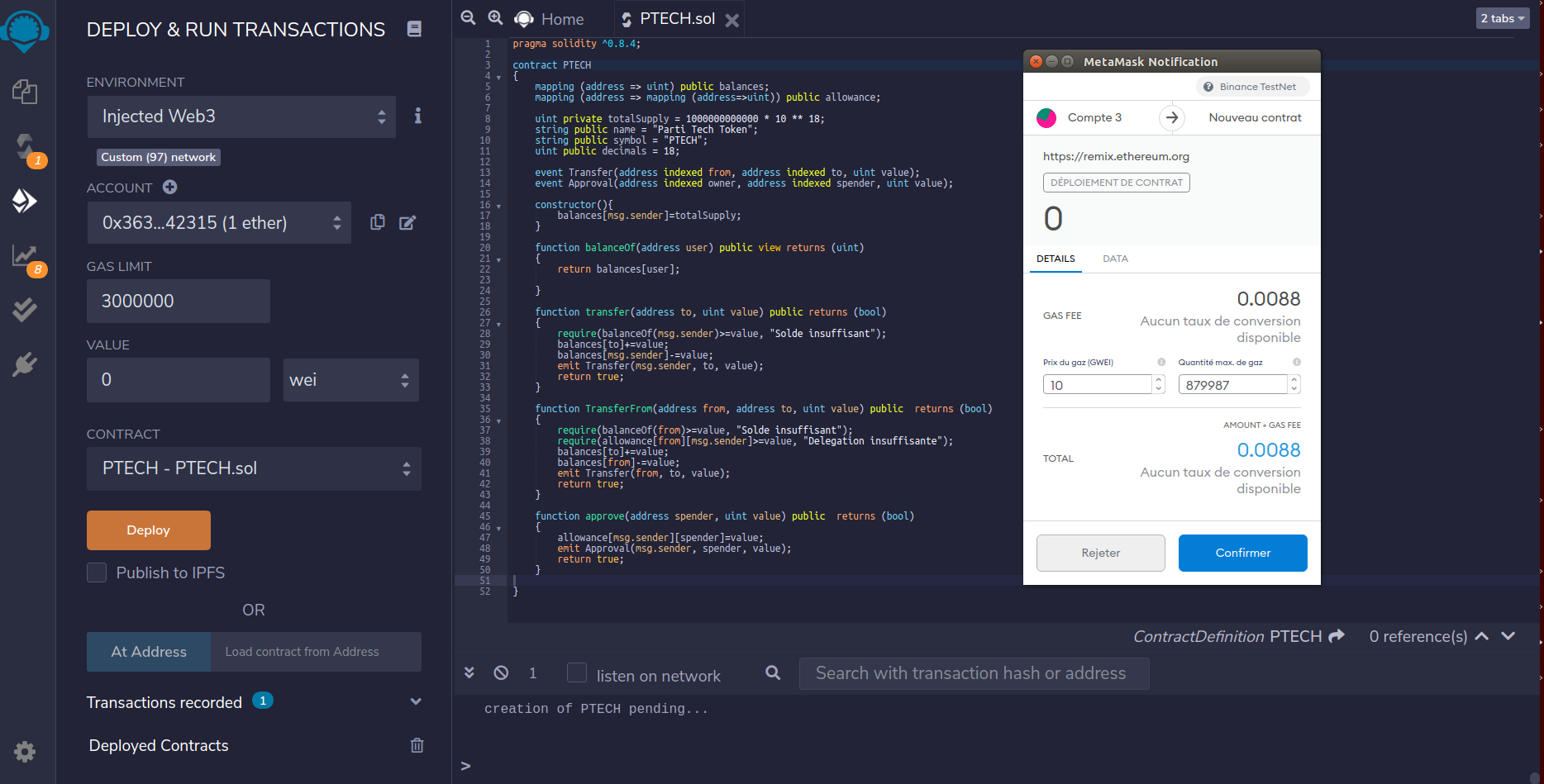Open the Plugin Manager plug icon

(25, 364)
